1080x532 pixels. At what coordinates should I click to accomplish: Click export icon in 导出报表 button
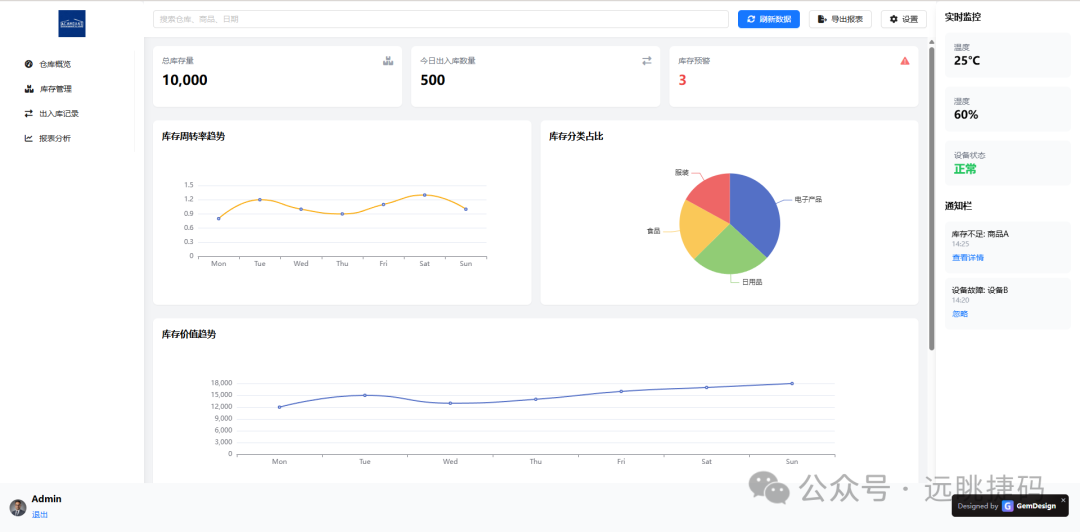(x=822, y=19)
